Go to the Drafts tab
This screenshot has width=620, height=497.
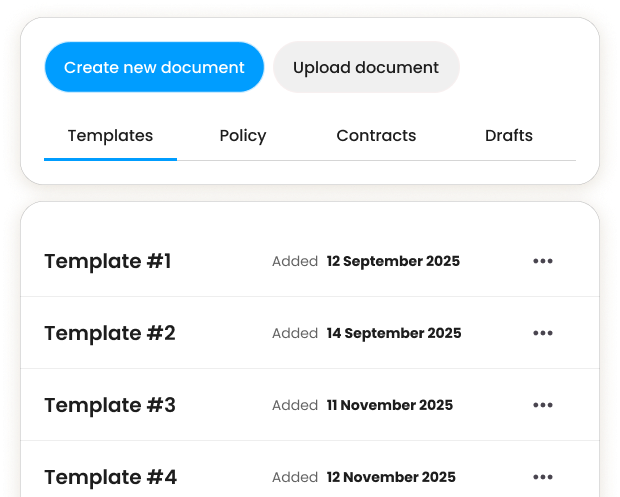coord(509,136)
